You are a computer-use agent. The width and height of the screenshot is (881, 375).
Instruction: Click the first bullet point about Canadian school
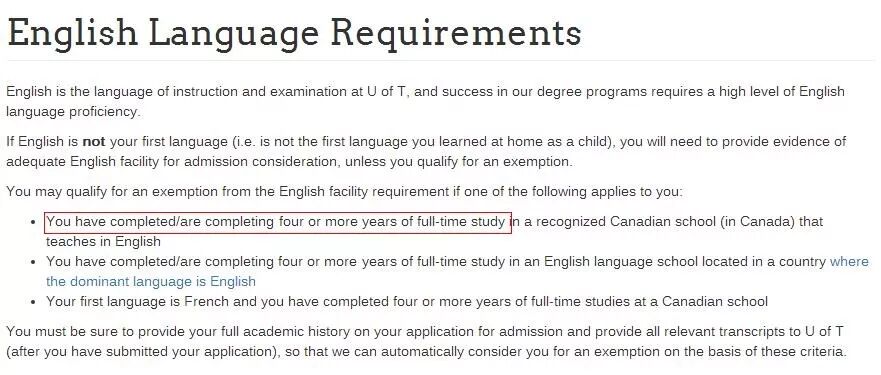(x=434, y=231)
